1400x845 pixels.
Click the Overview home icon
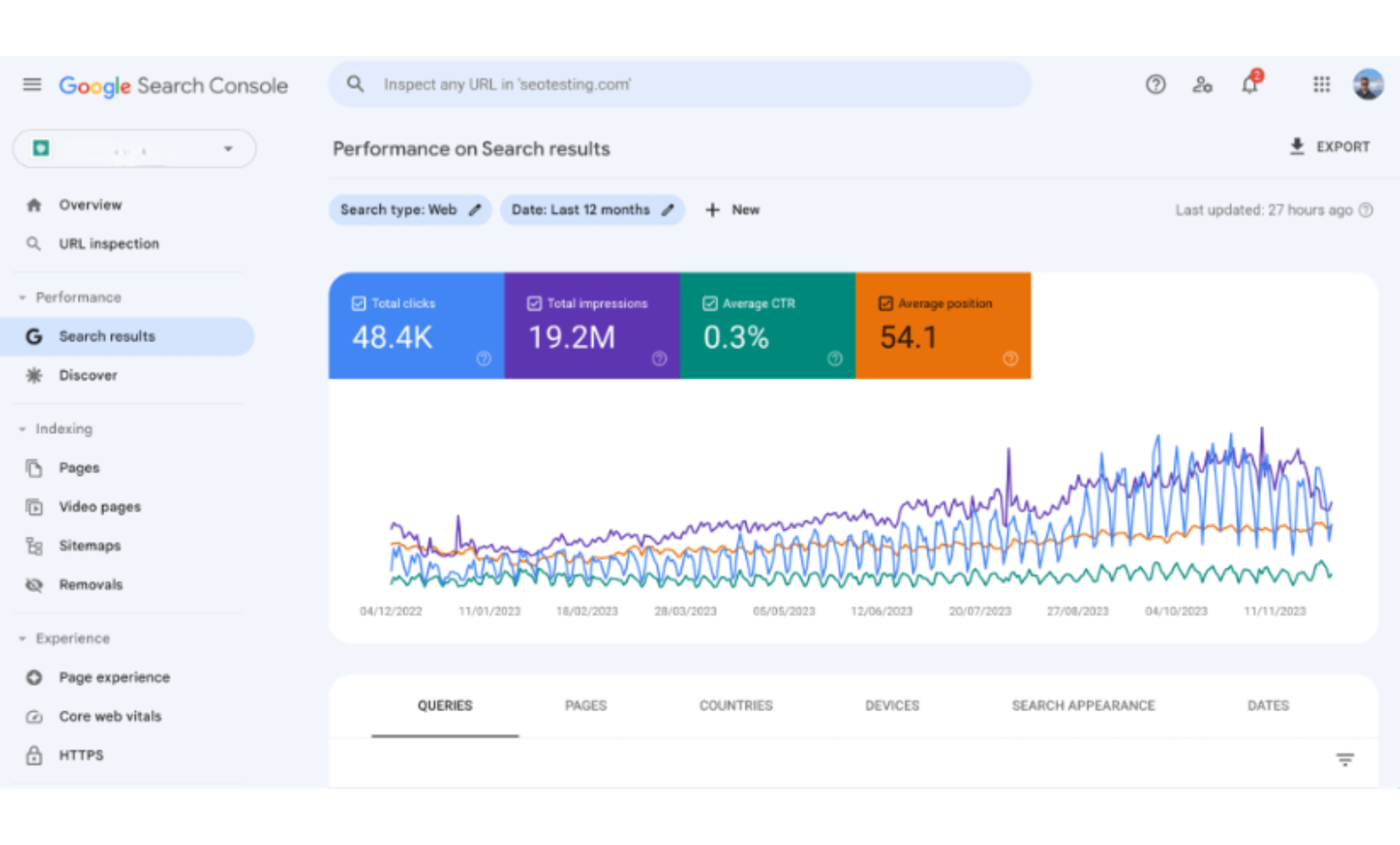pos(34,205)
